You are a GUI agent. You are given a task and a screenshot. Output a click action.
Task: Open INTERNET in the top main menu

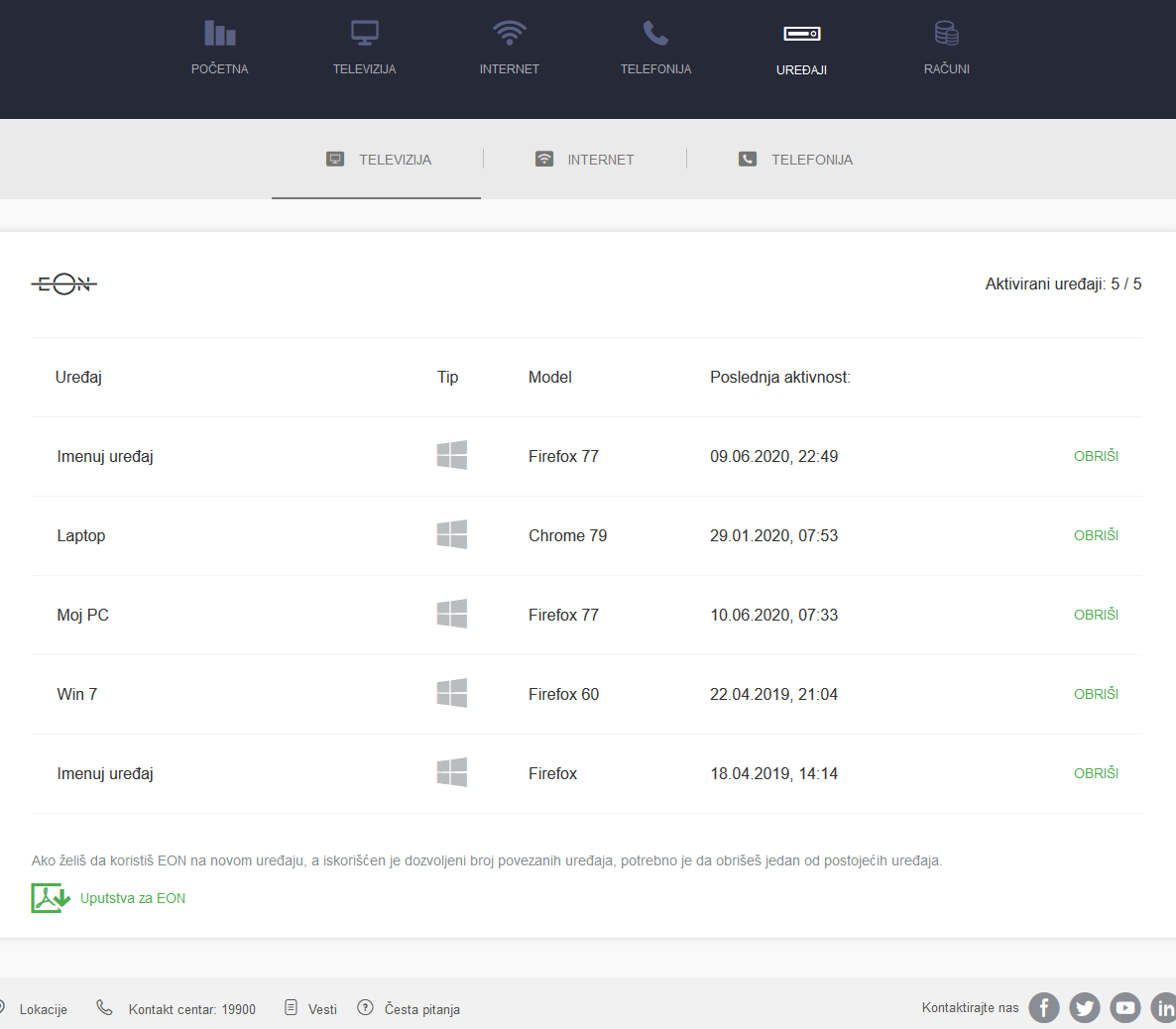[x=510, y=69]
